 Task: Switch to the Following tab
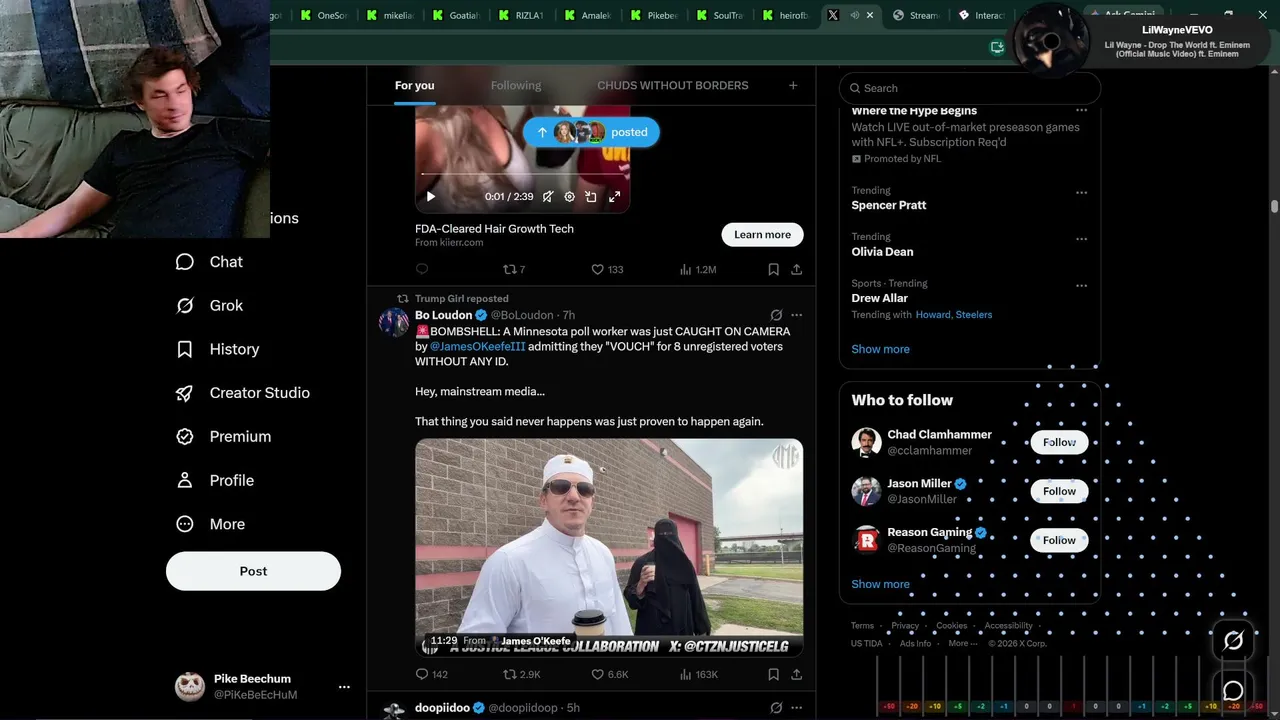click(516, 86)
